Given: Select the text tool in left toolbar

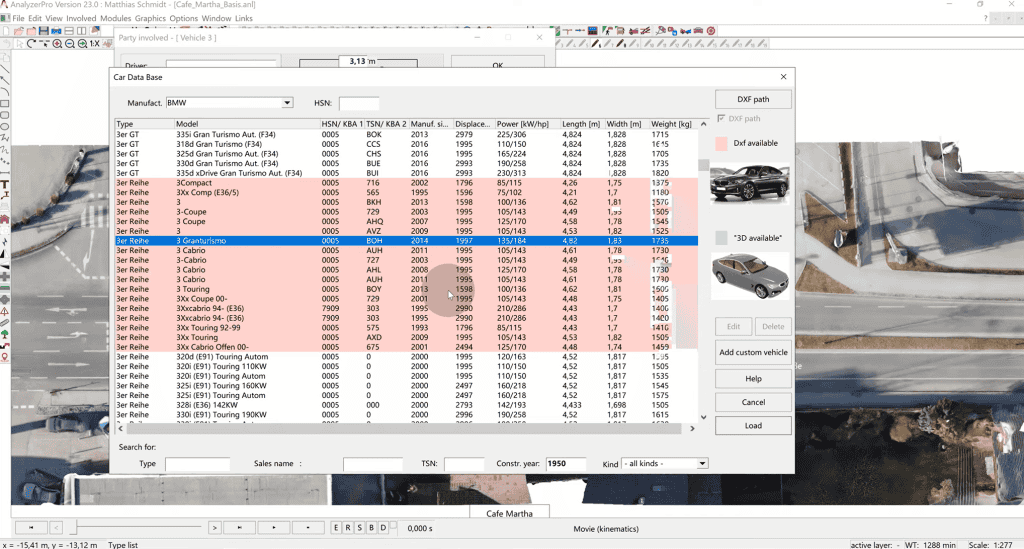Looking at the screenshot, I should tap(6, 184).
